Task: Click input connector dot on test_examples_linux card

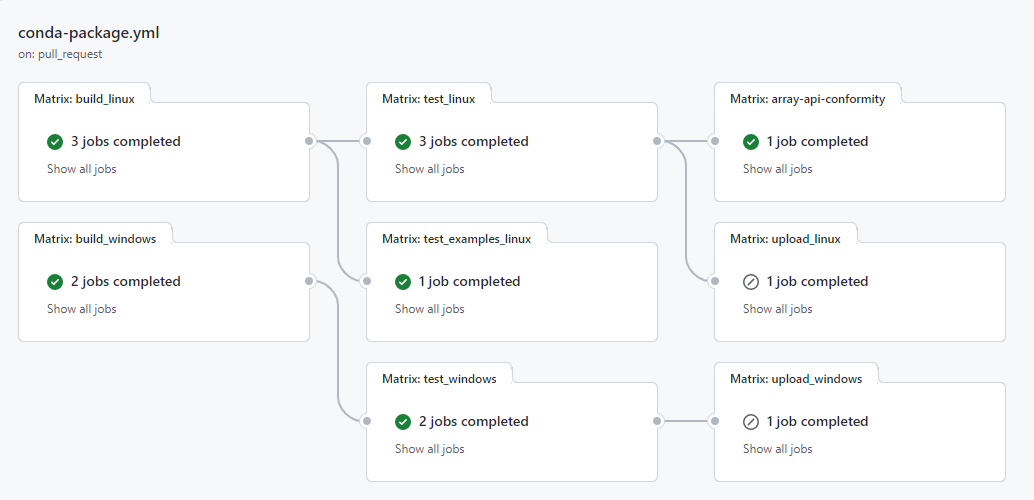Action: pos(367,281)
